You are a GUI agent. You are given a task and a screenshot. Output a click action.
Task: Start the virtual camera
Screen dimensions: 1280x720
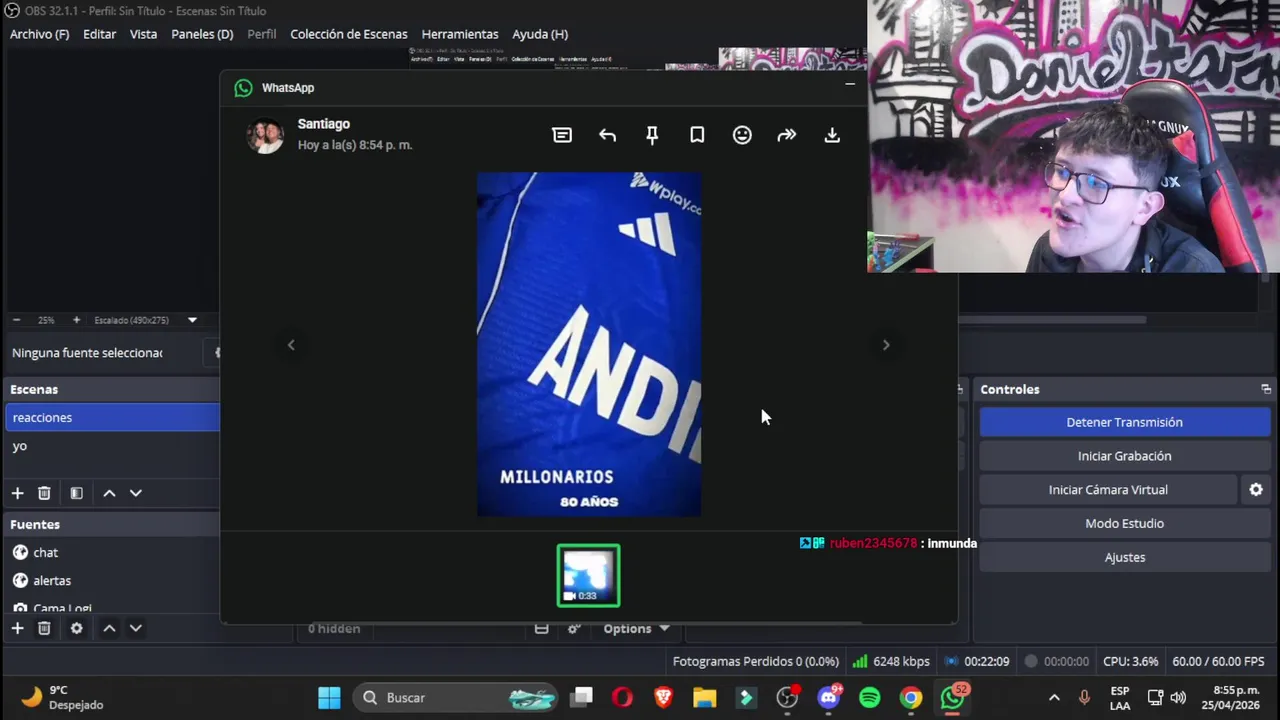(1108, 490)
